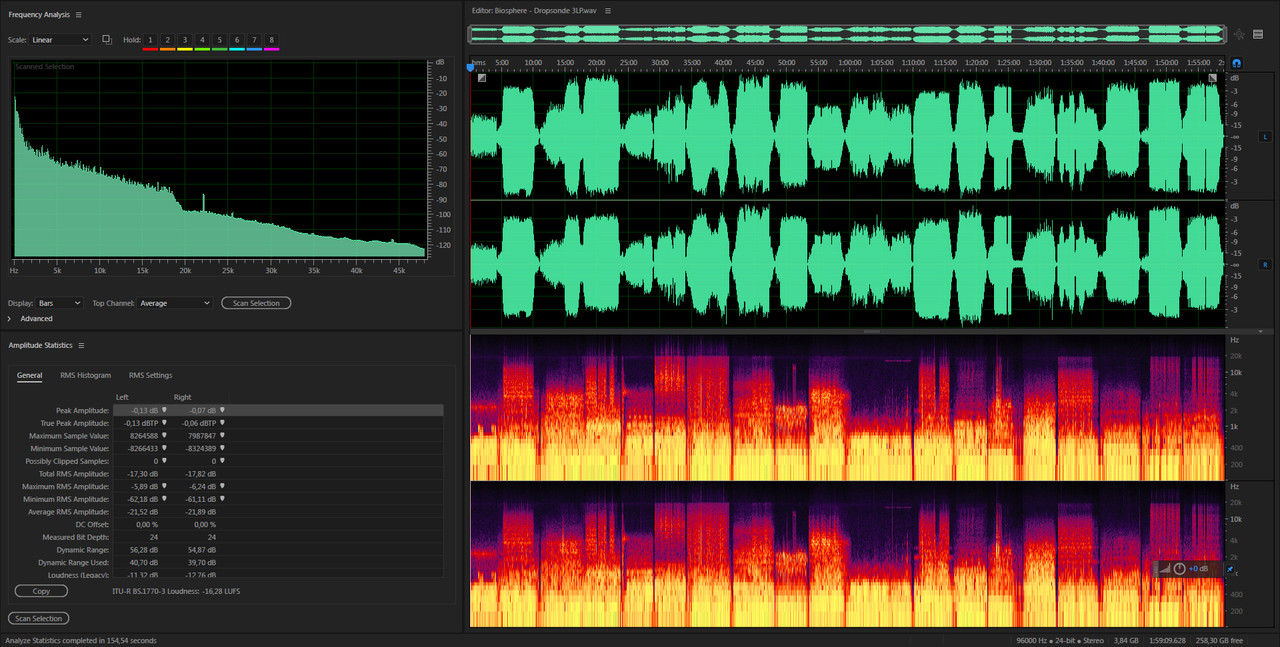Click marker beside right Possibly Clipped Samples
Screen dimensions: 1280x647
tap(223, 461)
